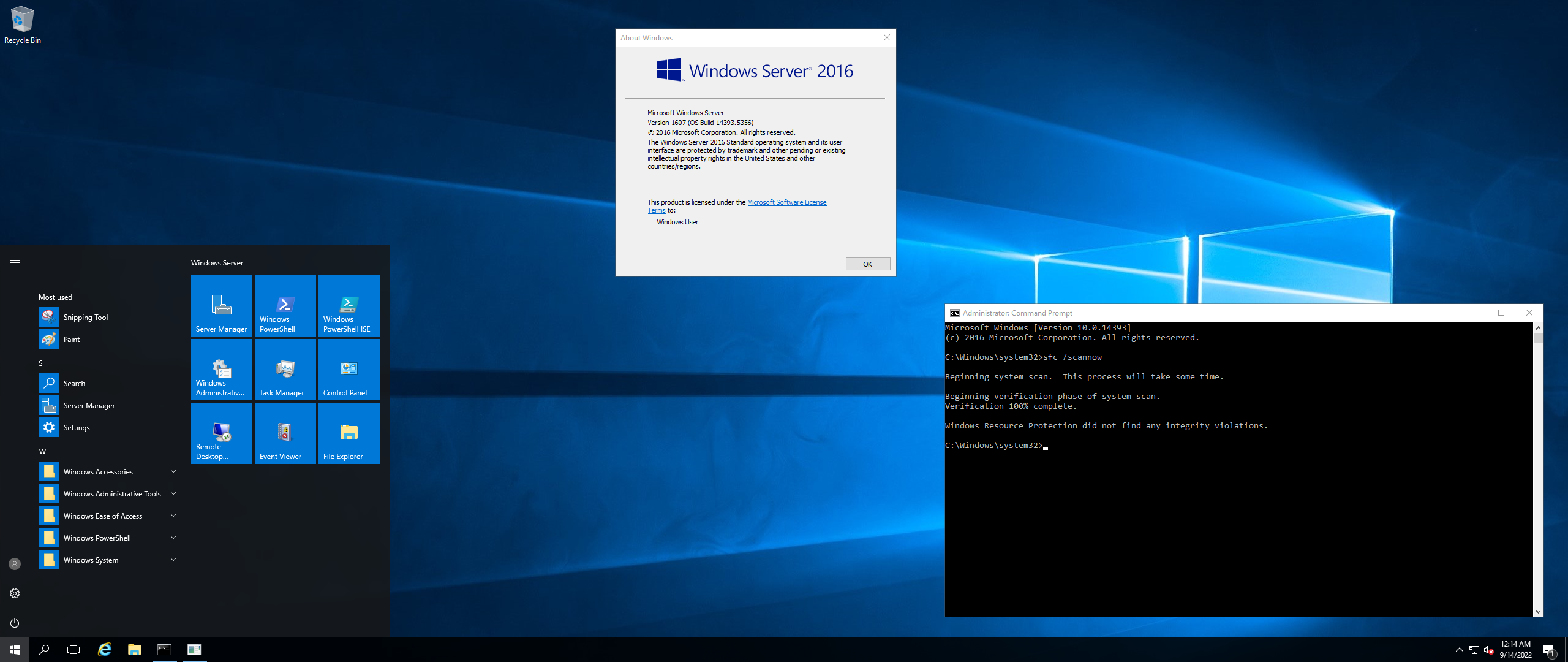Click Command Prompt scrollbar down arrow
This screenshot has width=1568, height=662.
pyautogui.click(x=1538, y=612)
